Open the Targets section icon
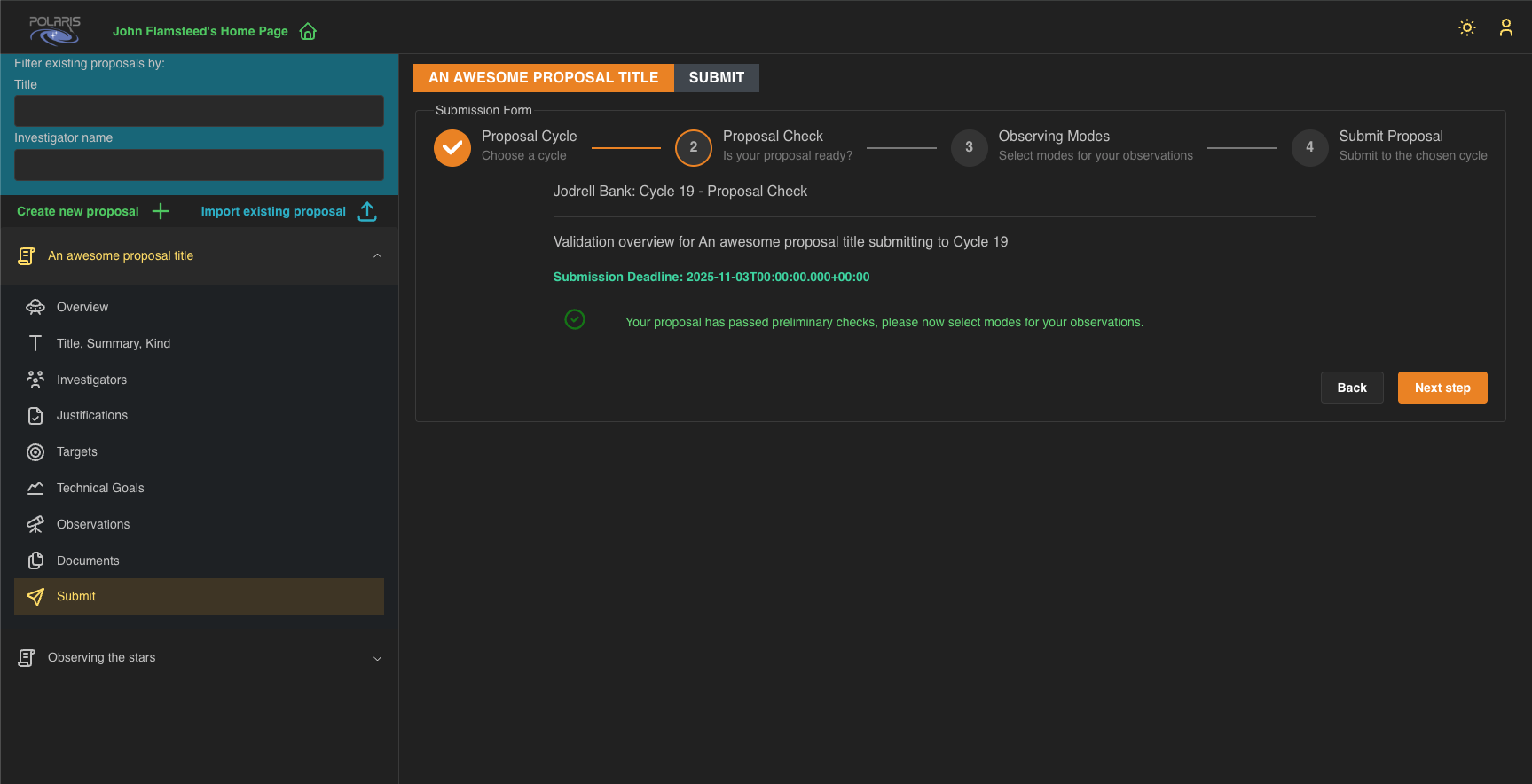 35,452
